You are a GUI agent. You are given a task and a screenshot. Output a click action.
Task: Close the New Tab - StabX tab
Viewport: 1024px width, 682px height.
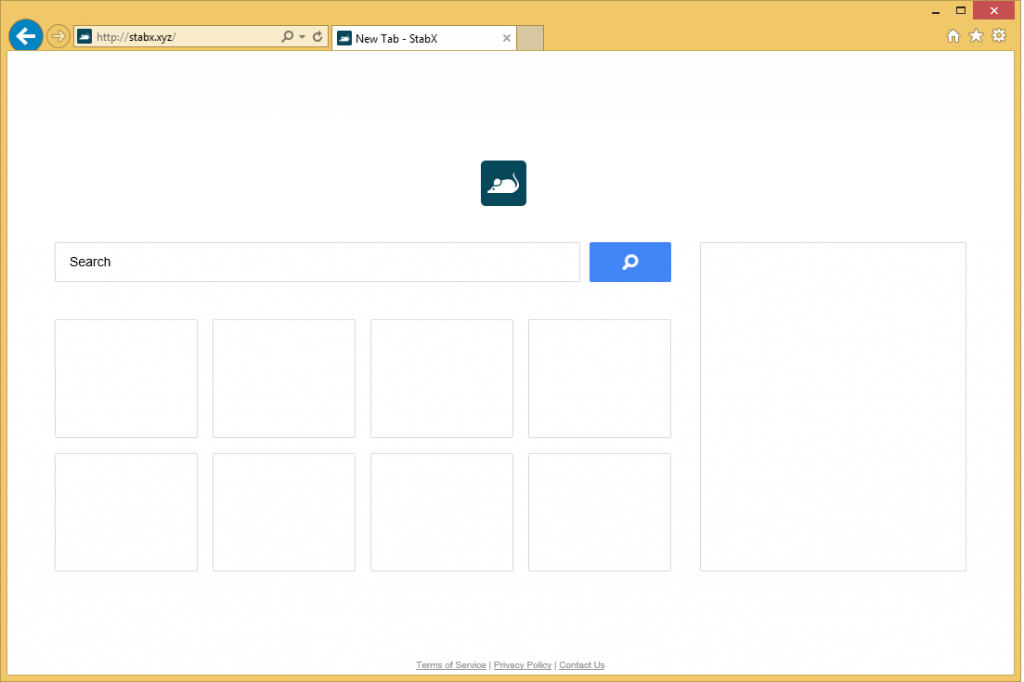click(506, 39)
